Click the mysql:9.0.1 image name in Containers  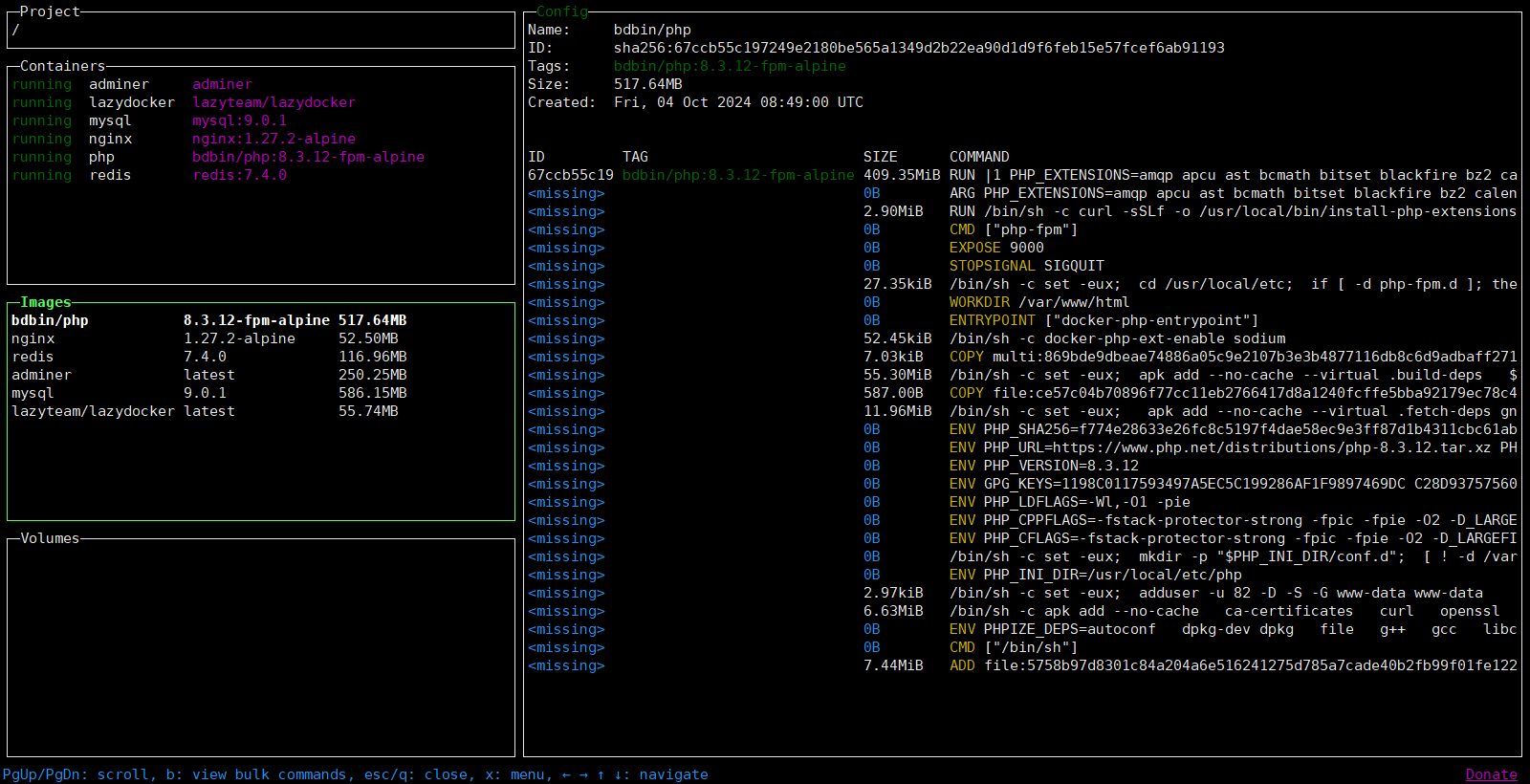[239, 120]
